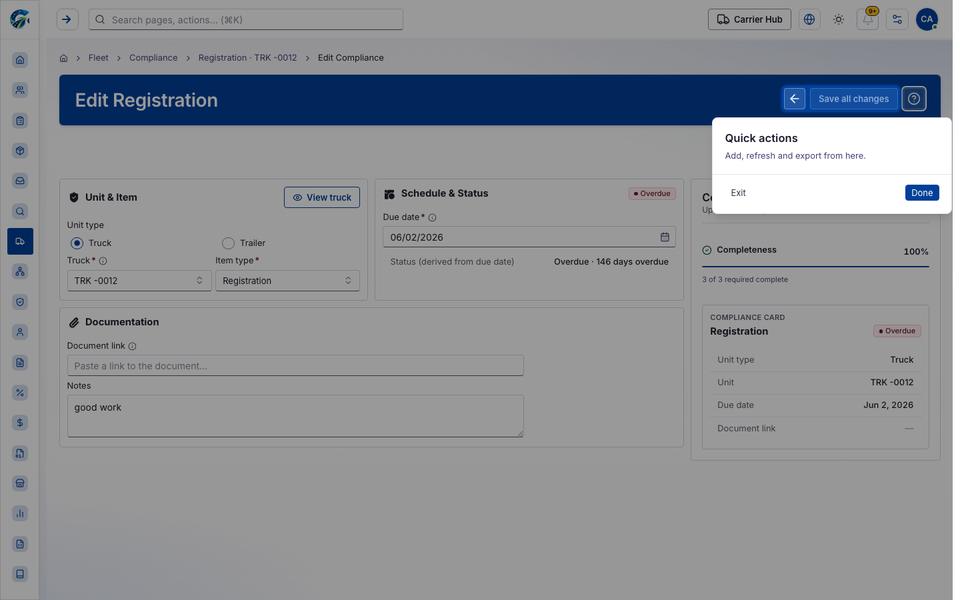This screenshot has height=600, width=960.
Task: Open the notifications bell with 9+ badge
Action: pos(868,20)
